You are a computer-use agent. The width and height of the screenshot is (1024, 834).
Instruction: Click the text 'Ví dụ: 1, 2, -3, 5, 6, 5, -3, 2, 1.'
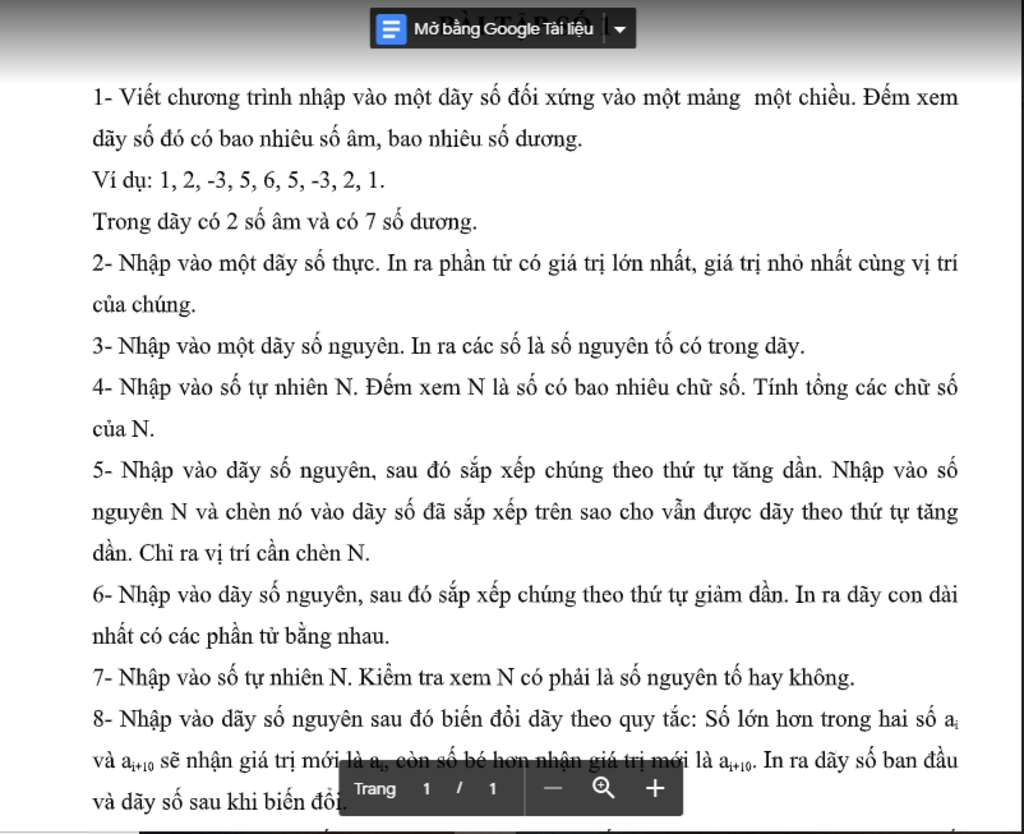(238, 180)
